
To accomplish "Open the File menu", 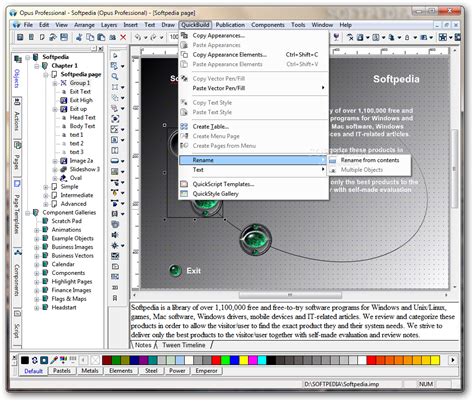I will point(28,25).
